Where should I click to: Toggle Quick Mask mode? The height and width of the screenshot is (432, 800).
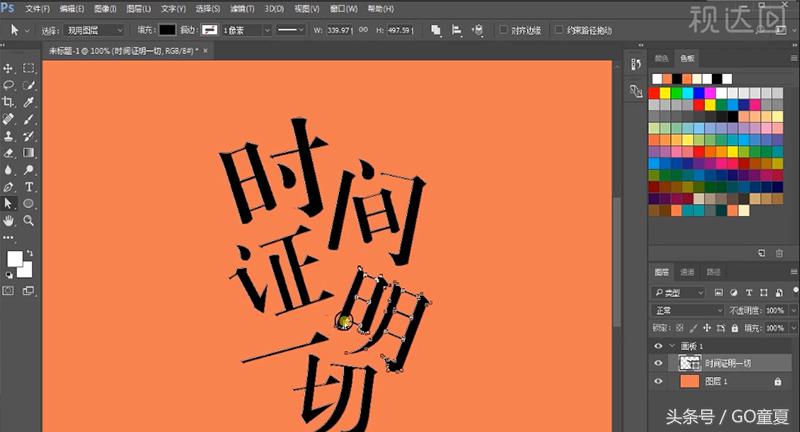point(8,291)
